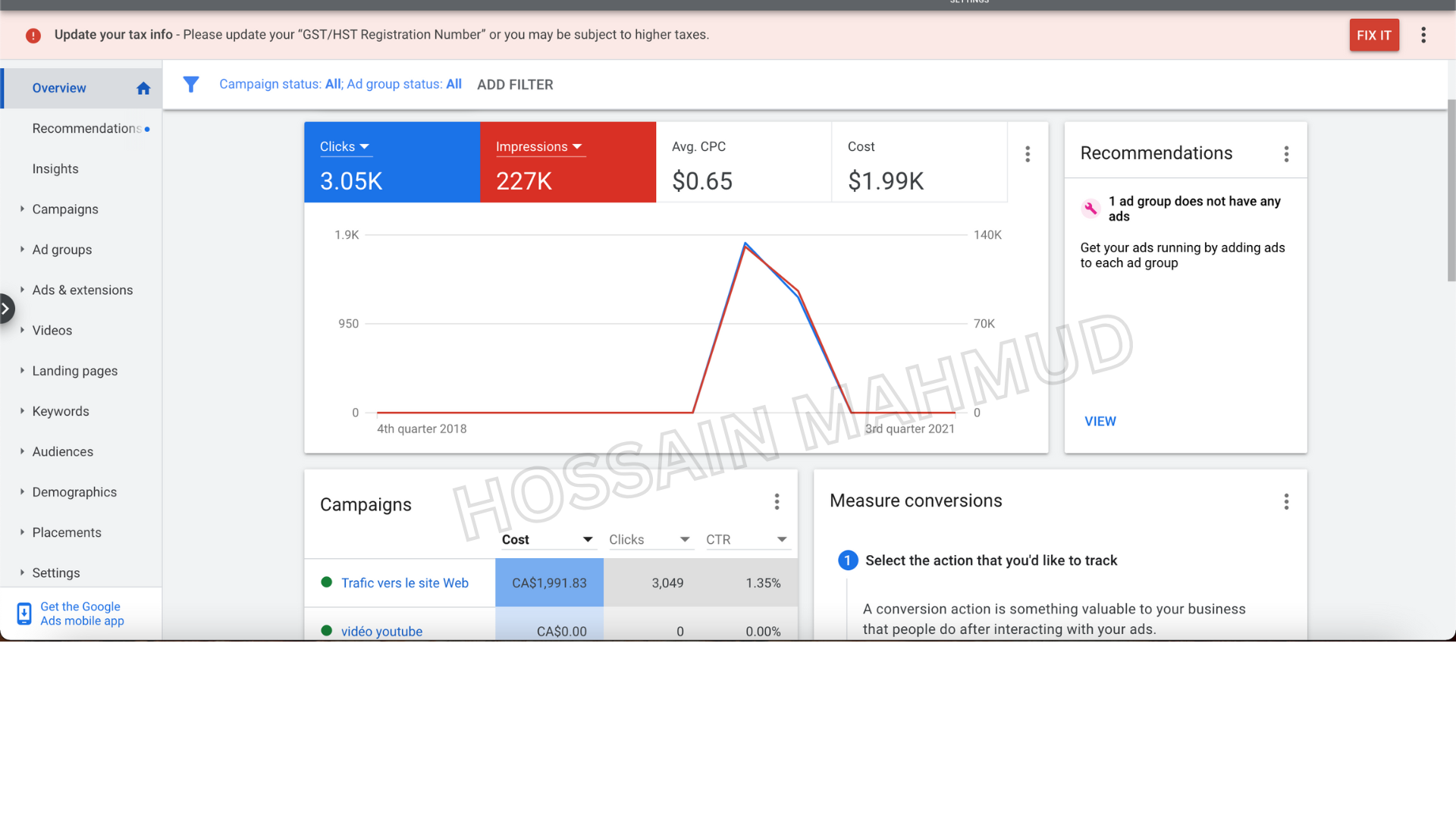Expand the Keywords sidebar section
Screen dimensions: 1456x819
(22, 410)
